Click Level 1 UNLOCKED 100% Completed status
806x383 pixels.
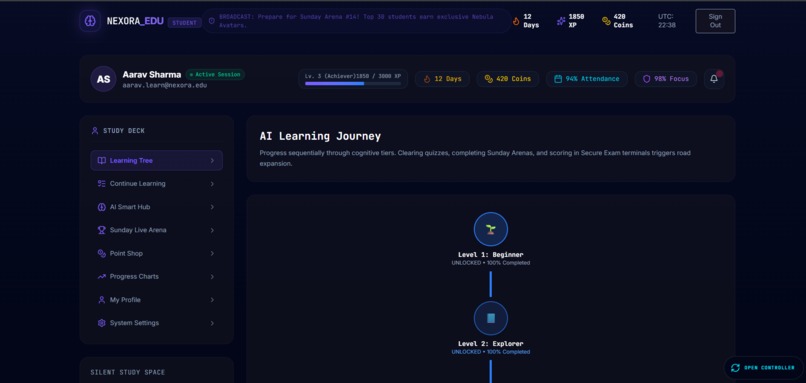coord(490,263)
